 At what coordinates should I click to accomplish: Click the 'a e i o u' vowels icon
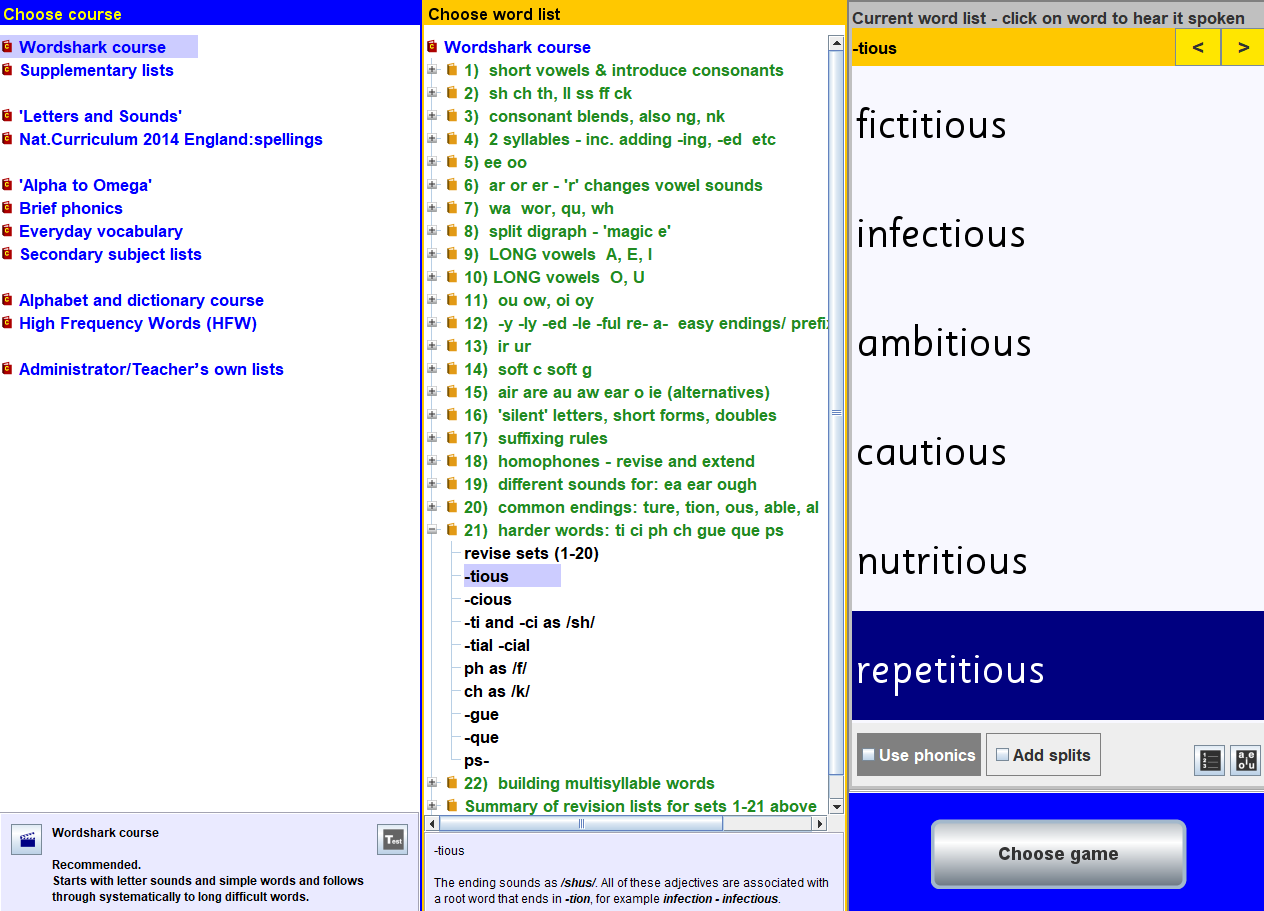click(1245, 760)
